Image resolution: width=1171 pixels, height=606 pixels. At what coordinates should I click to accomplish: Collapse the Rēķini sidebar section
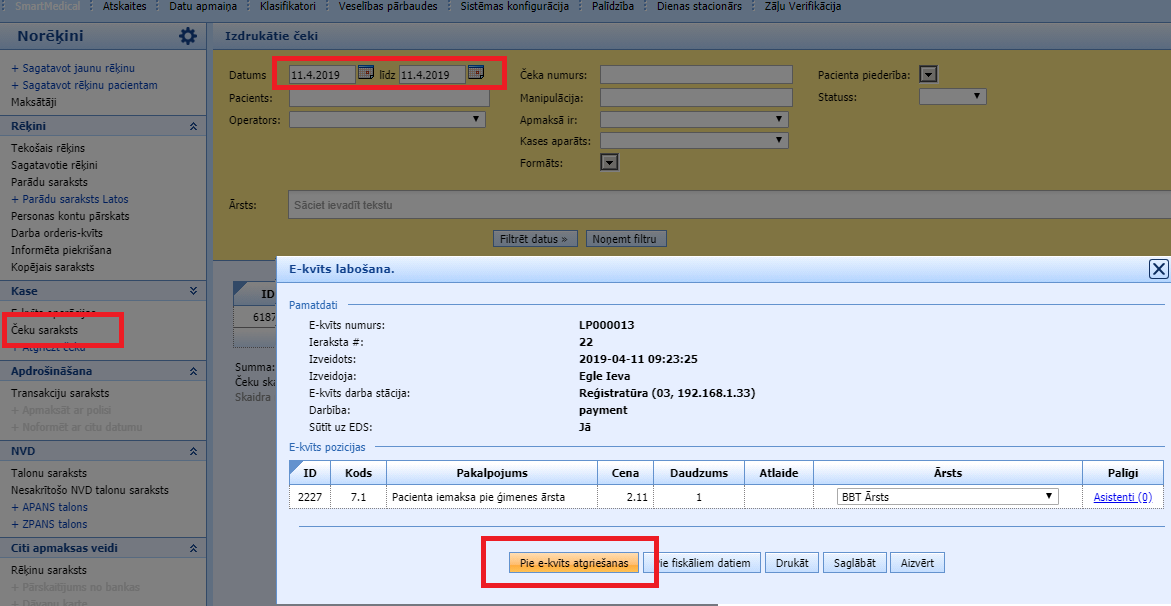193,127
